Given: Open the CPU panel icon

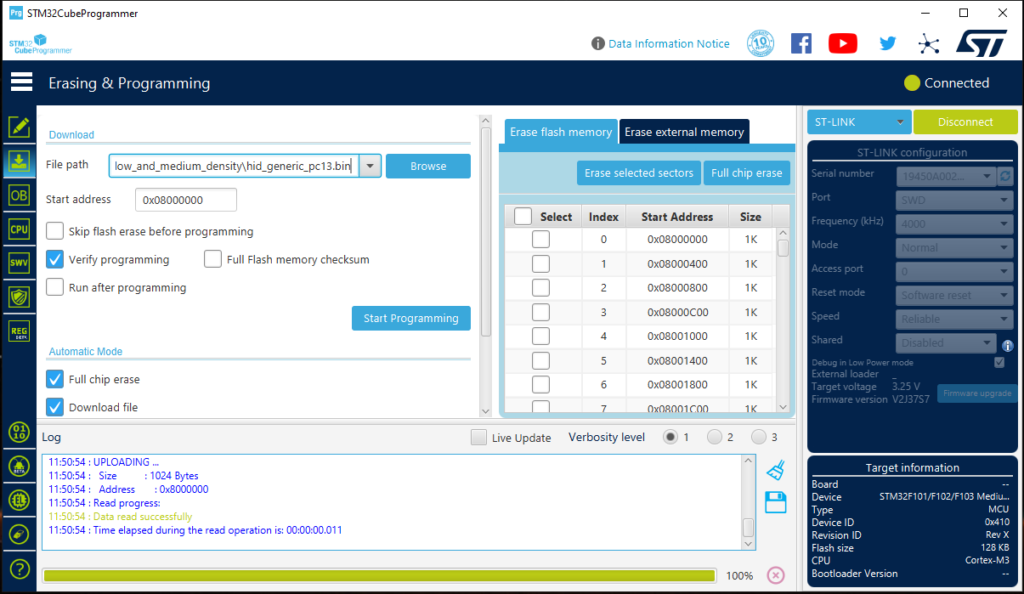Looking at the screenshot, I should [19, 229].
